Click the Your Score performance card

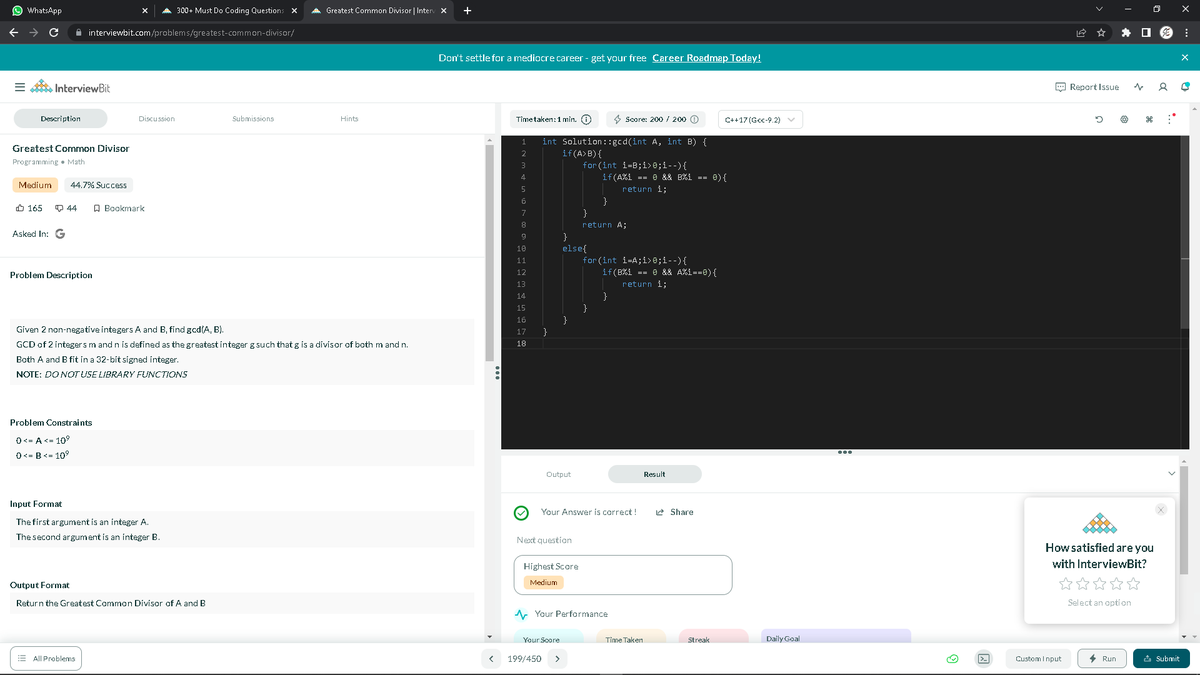pos(549,636)
